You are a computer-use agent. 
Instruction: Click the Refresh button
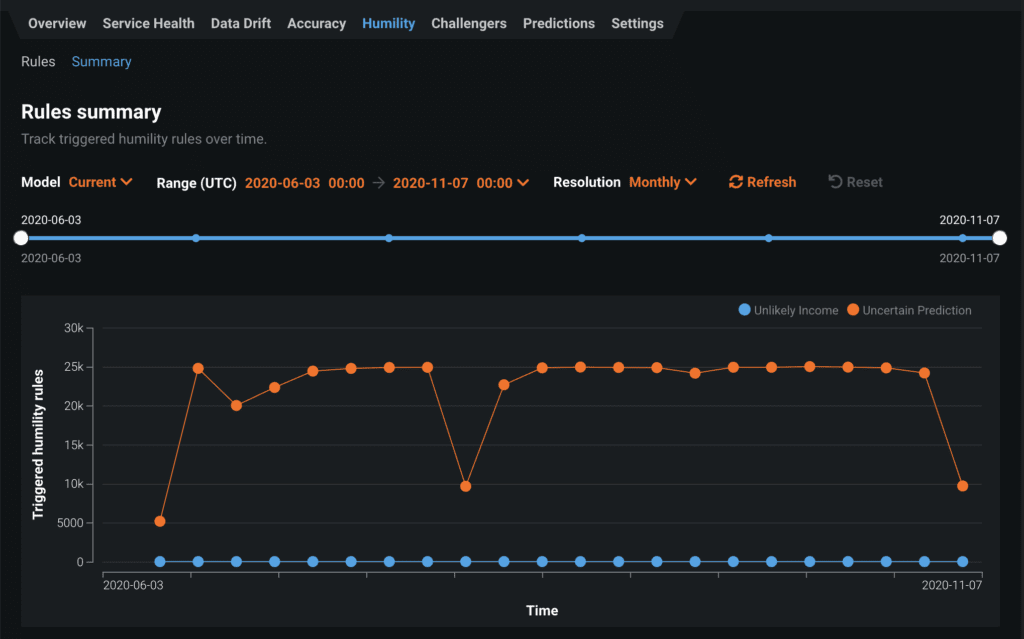[x=763, y=182]
